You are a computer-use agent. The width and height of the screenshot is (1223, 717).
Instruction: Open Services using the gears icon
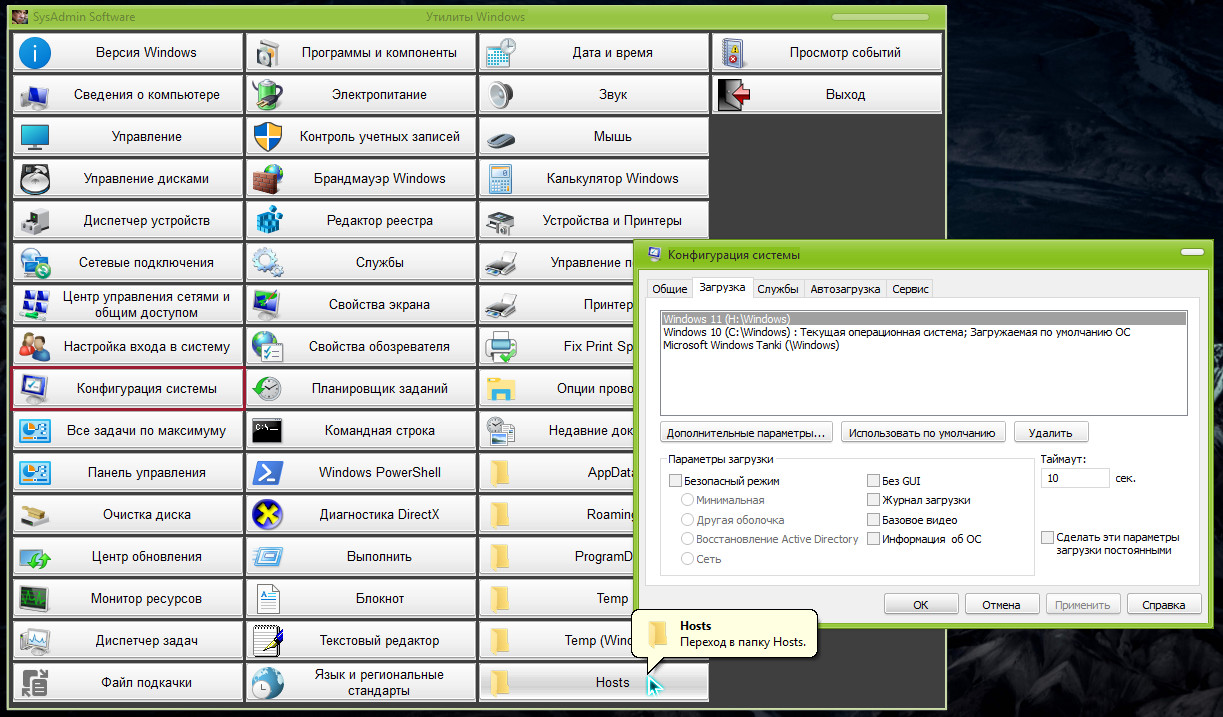pyautogui.click(x=268, y=263)
